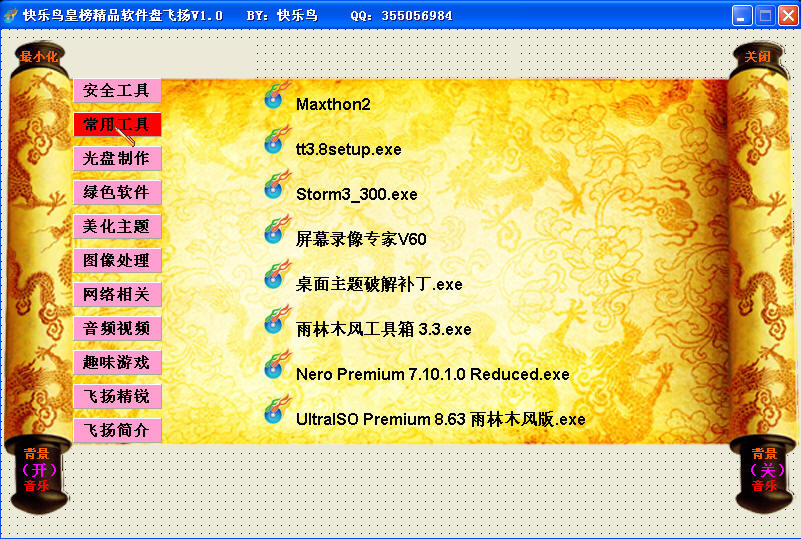Image resolution: width=801 pixels, height=539 pixels.
Task: Select the 飞扬精锐 category
Action: point(117,396)
